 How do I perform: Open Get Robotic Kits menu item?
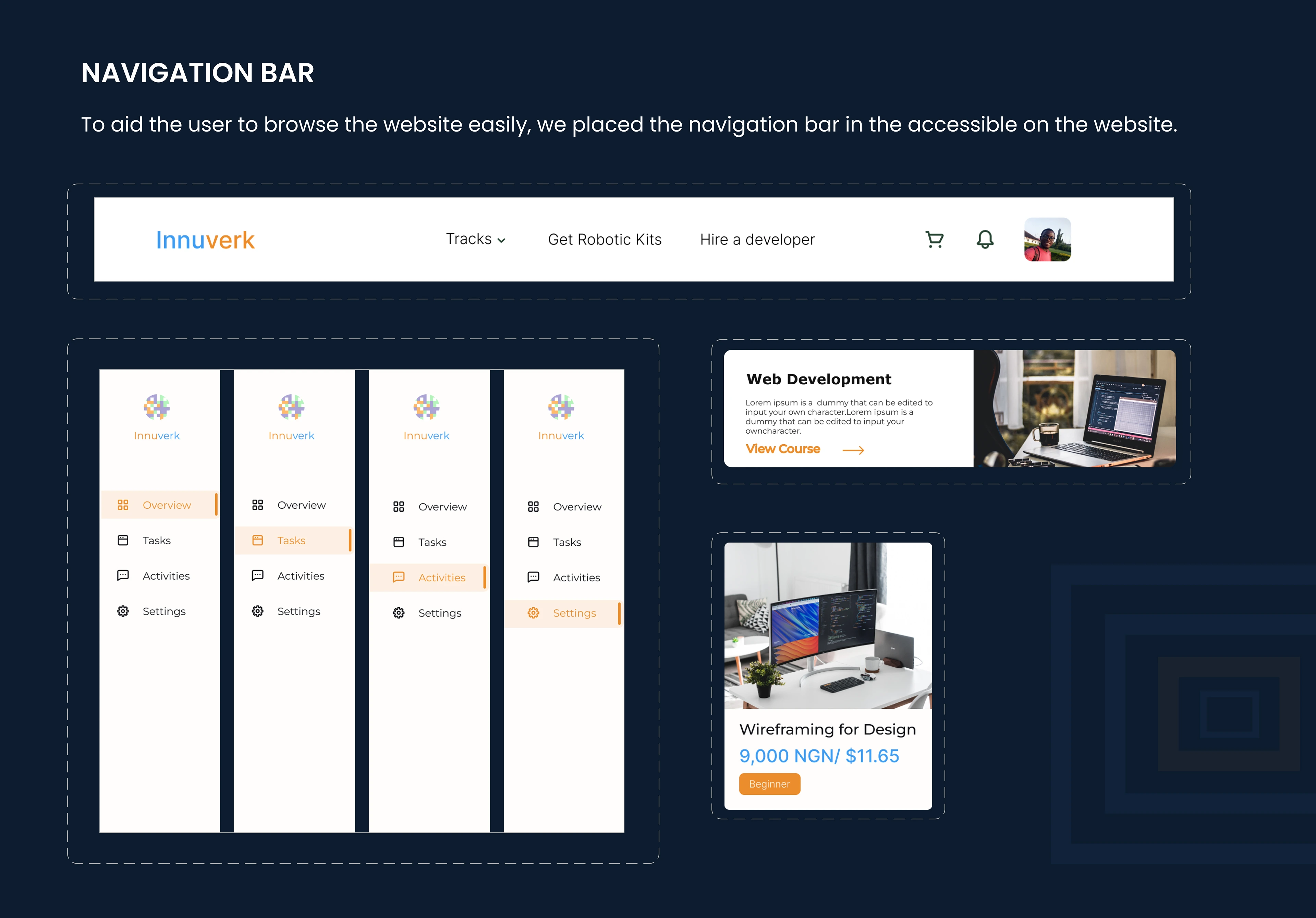(x=604, y=239)
